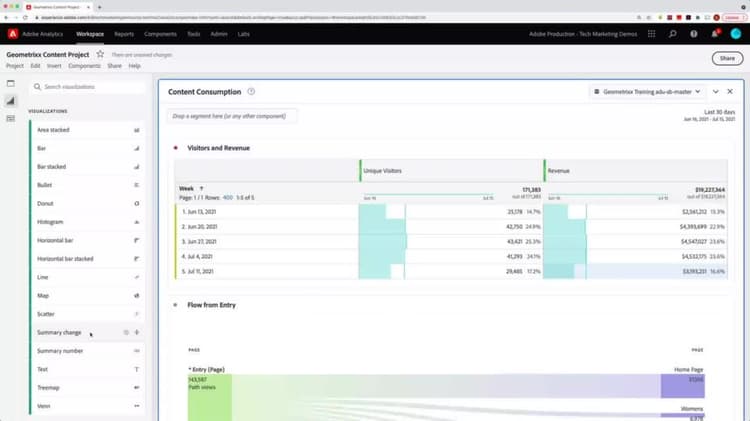750x421 pixels.
Task: Collapse the Content Consumption panel chevron
Action: tap(716, 91)
